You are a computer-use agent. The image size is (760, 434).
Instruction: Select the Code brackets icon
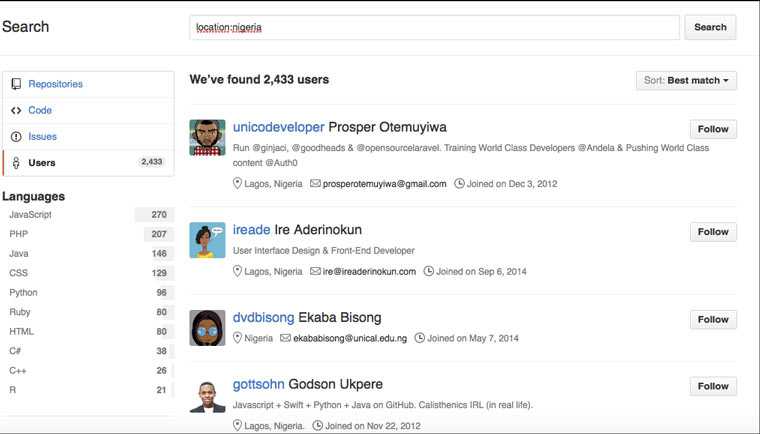[16, 110]
